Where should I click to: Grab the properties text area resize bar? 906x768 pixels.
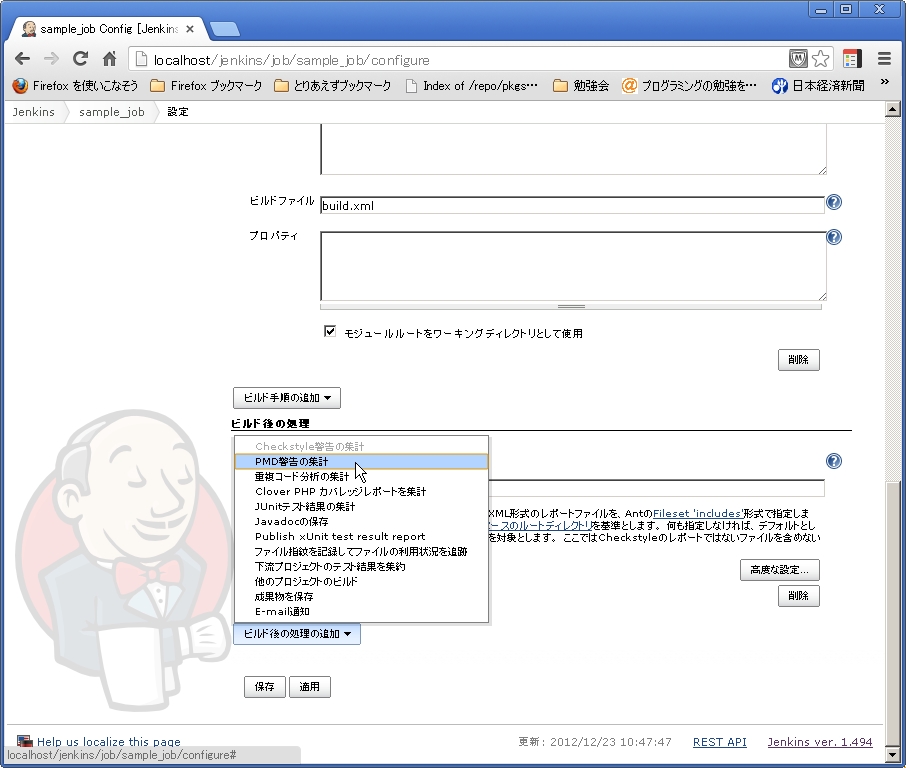571,306
